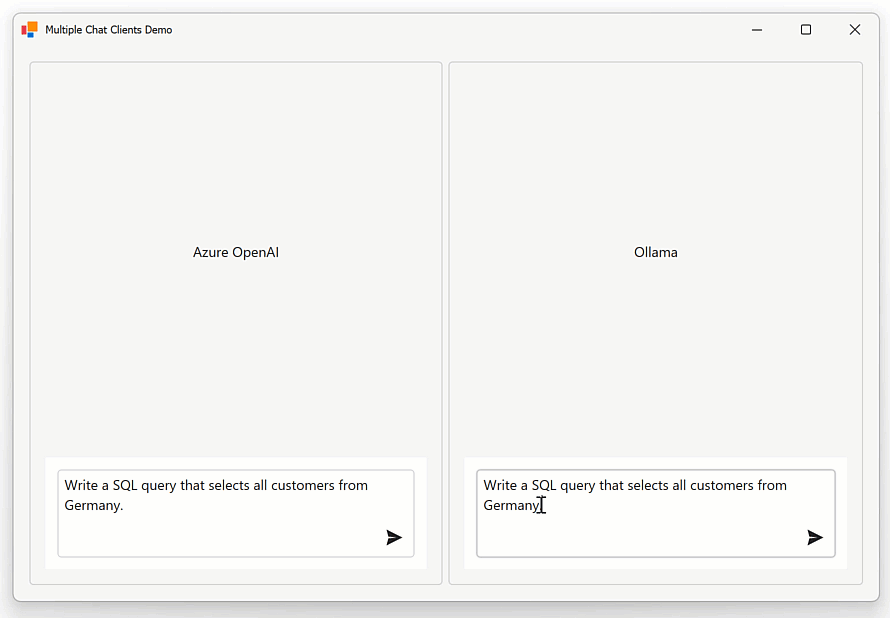Open the window system menu via the app icon
Image resolution: width=890 pixels, height=618 pixels.
[x=29, y=29]
